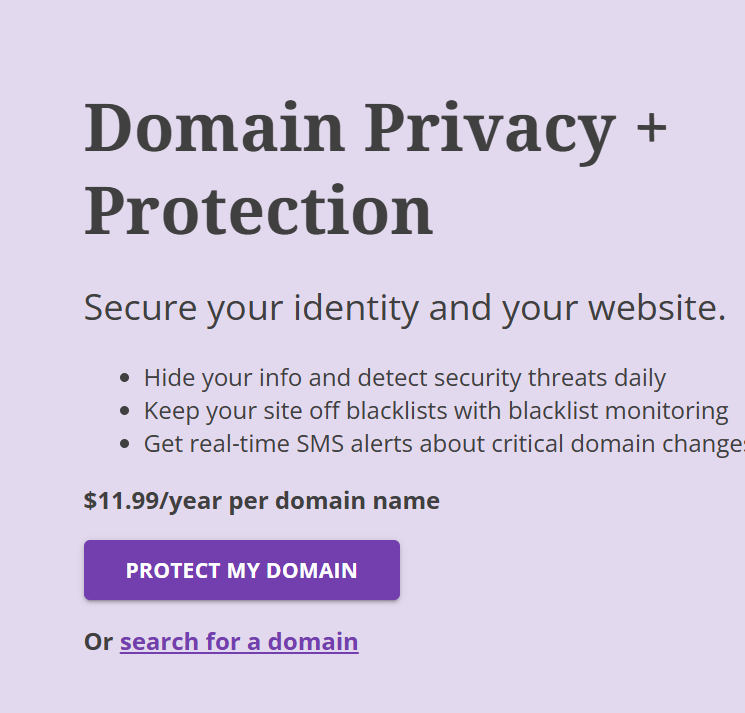
Task: Click the words per domain name
Action: pyautogui.click(x=334, y=501)
